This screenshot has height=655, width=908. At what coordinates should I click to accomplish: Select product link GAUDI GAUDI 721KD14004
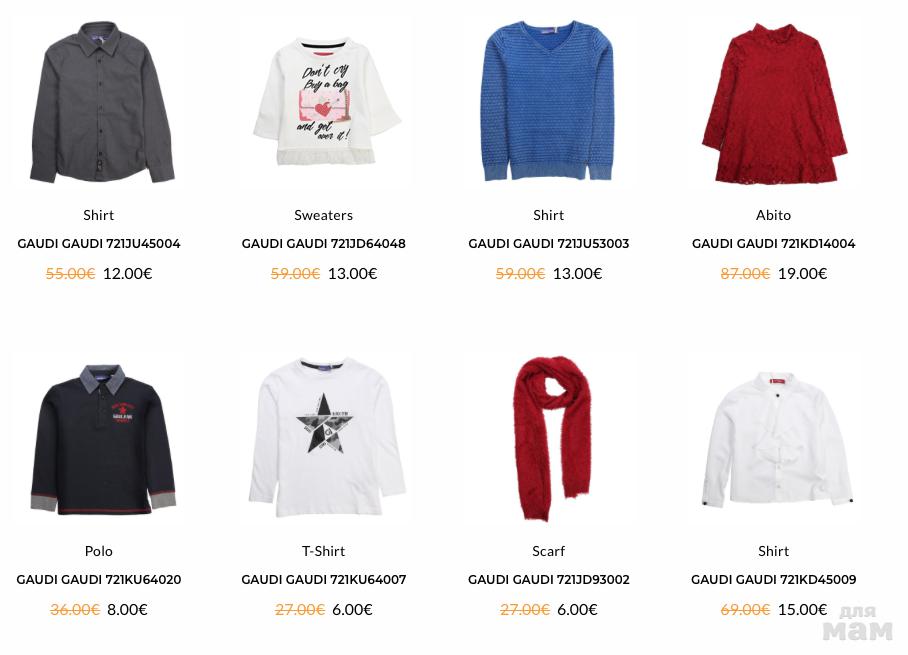pos(774,244)
